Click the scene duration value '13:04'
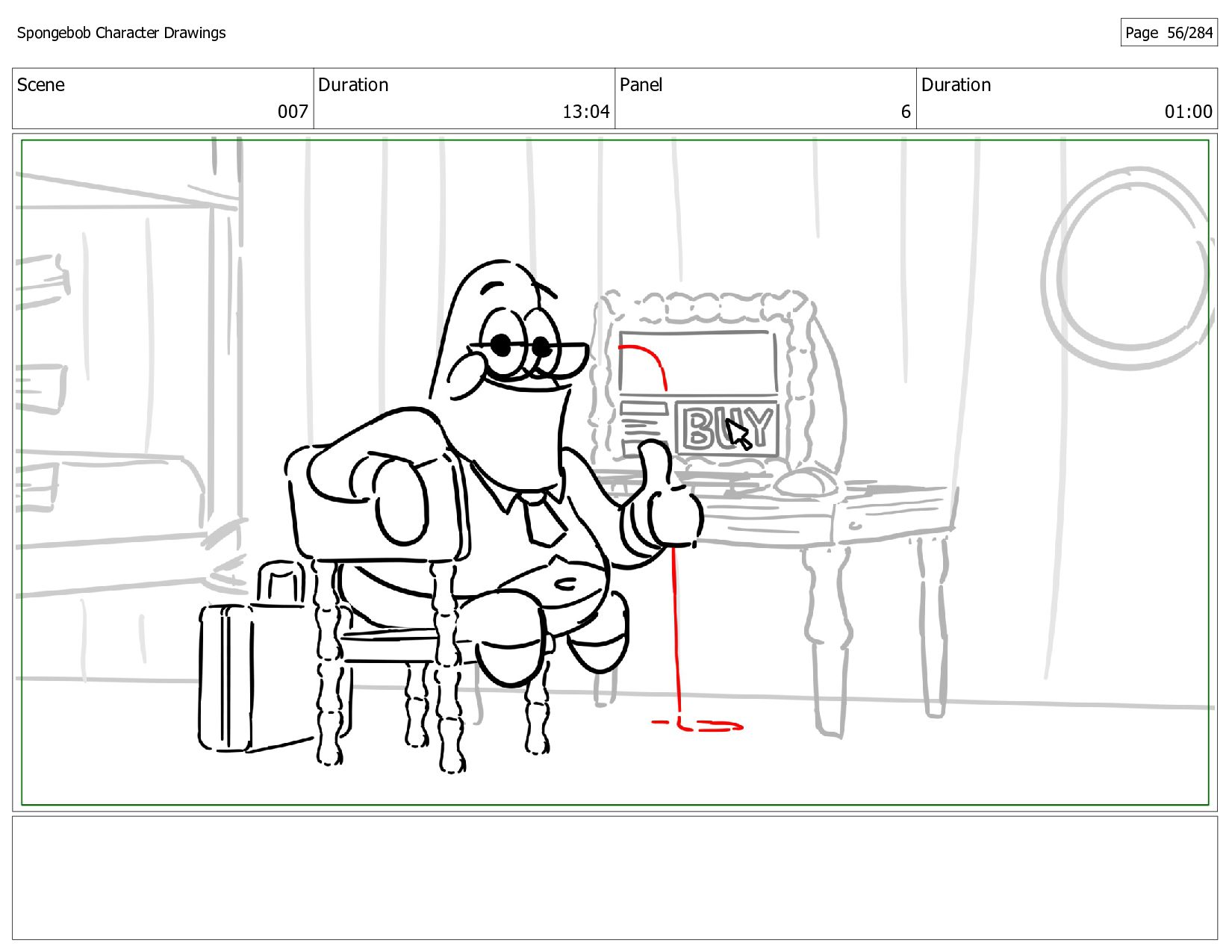The width and height of the screenshot is (1232, 952). coord(586,111)
